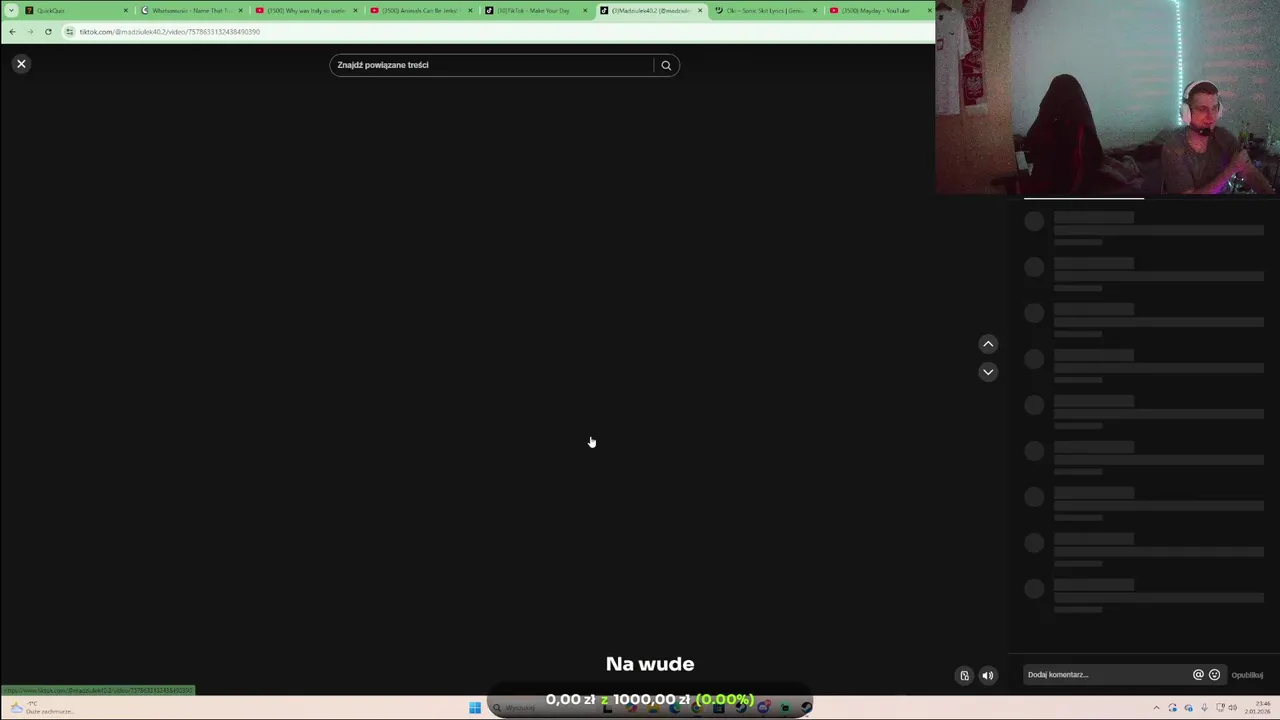Image resolution: width=1280 pixels, height=720 pixels.
Task: Switch to 'TikTok - Make Your Day' tab
Action: (535, 10)
